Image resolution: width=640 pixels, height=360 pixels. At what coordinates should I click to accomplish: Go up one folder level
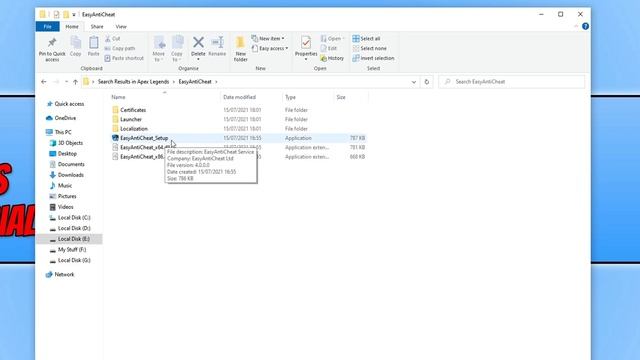pos(76,82)
